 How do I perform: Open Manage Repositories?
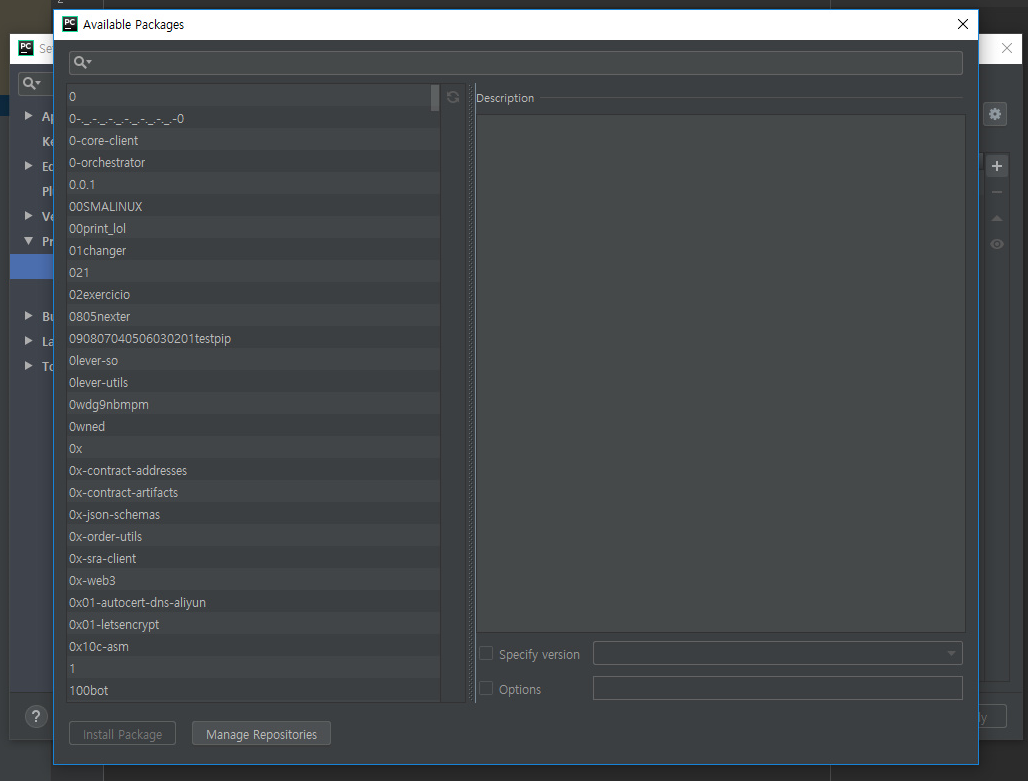(261, 734)
